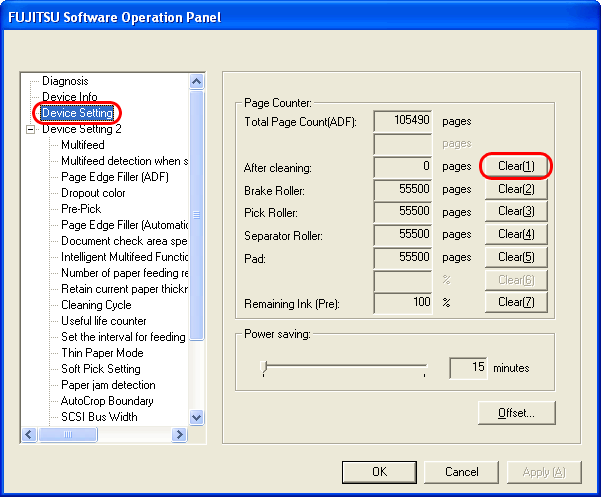Screen dimensions: 601x497
Task: Click the tree scroll up arrow
Action: 197,81
